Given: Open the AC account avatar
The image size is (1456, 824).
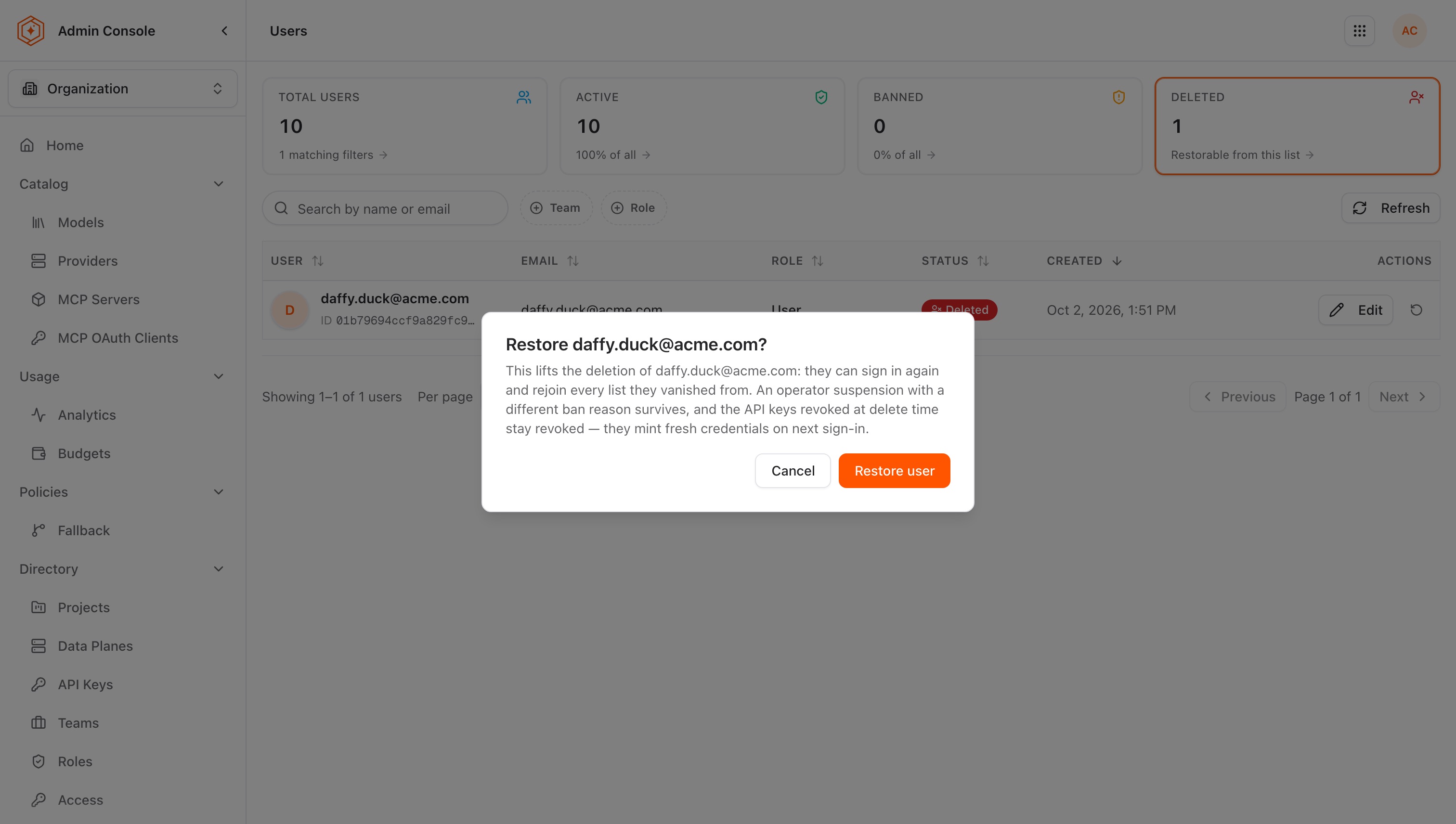Looking at the screenshot, I should click(x=1409, y=30).
